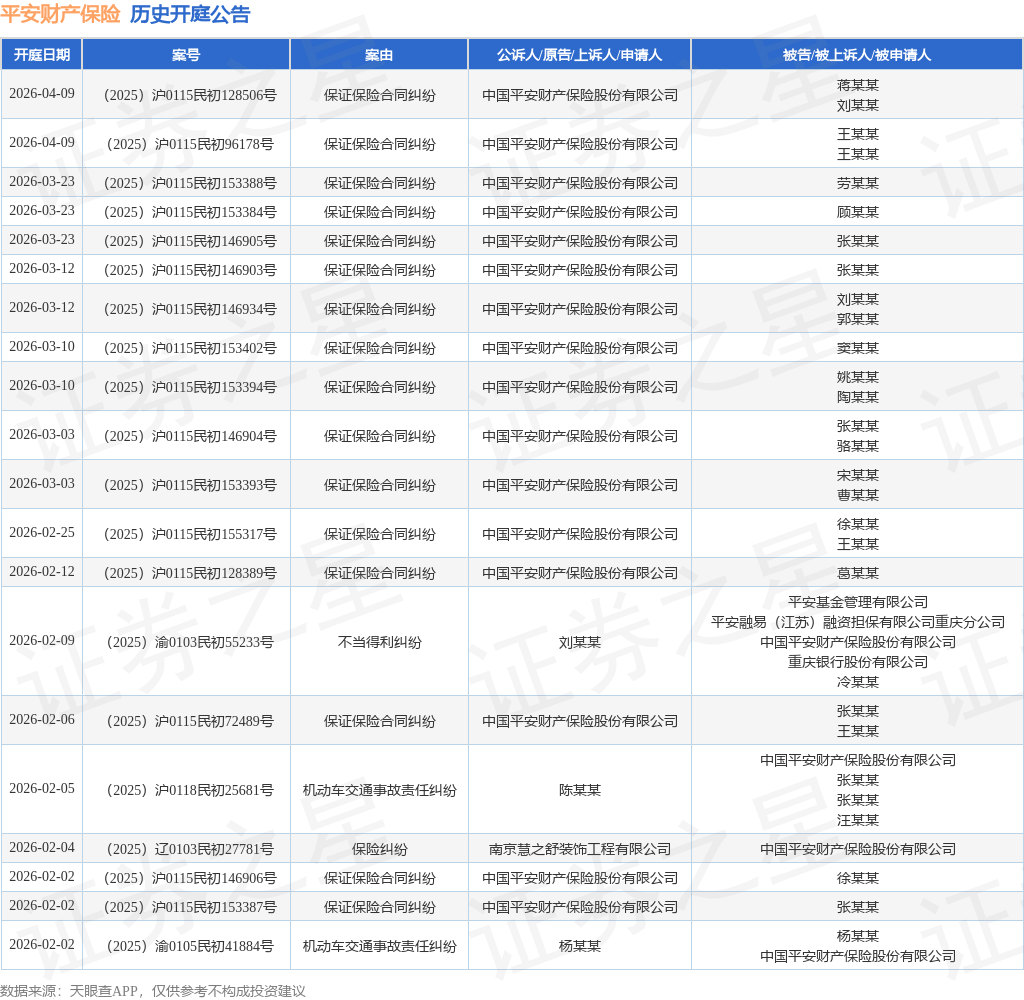The image size is (1024, 1000).
Task: Click the 案由 column header
Action: click(x=378, y=55)
